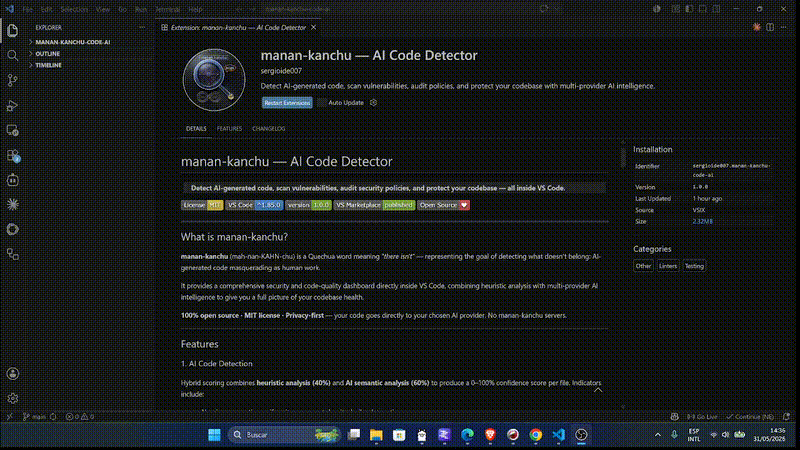Click the details page vertical scrollbar
The height and width of the screenshot is (450, 800).
coord(623,158)
